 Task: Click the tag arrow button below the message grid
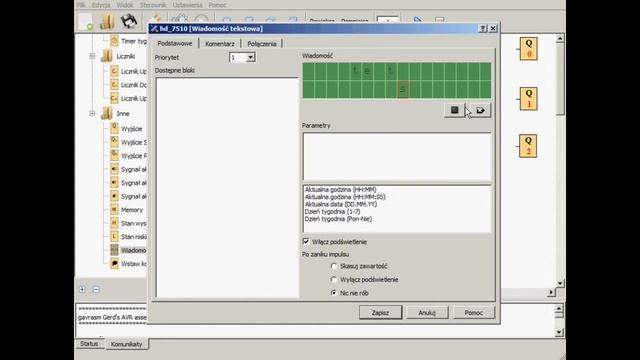[480, 110]
